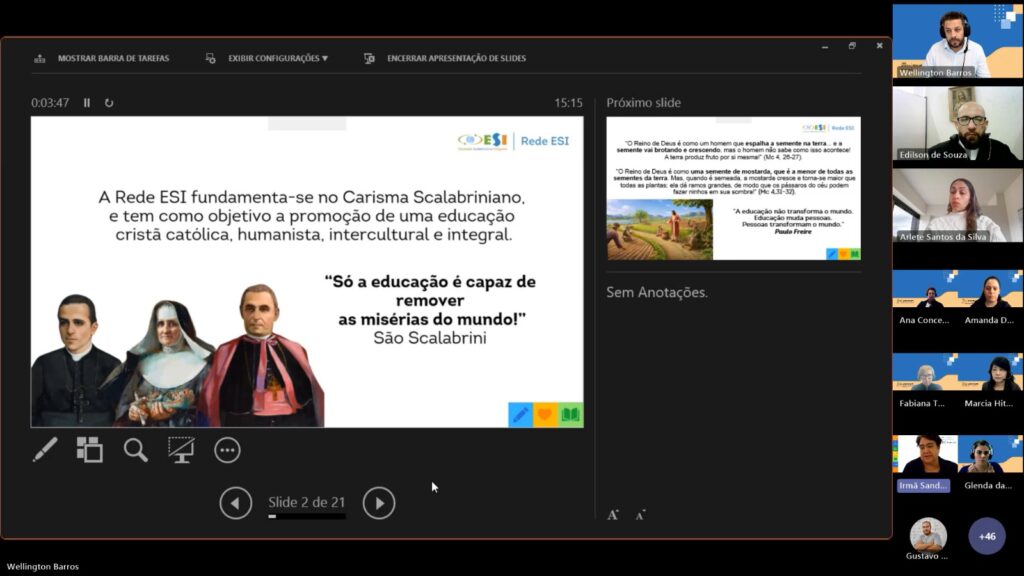
Task: Click the slide progress bar
Action: tap(307, 516)
